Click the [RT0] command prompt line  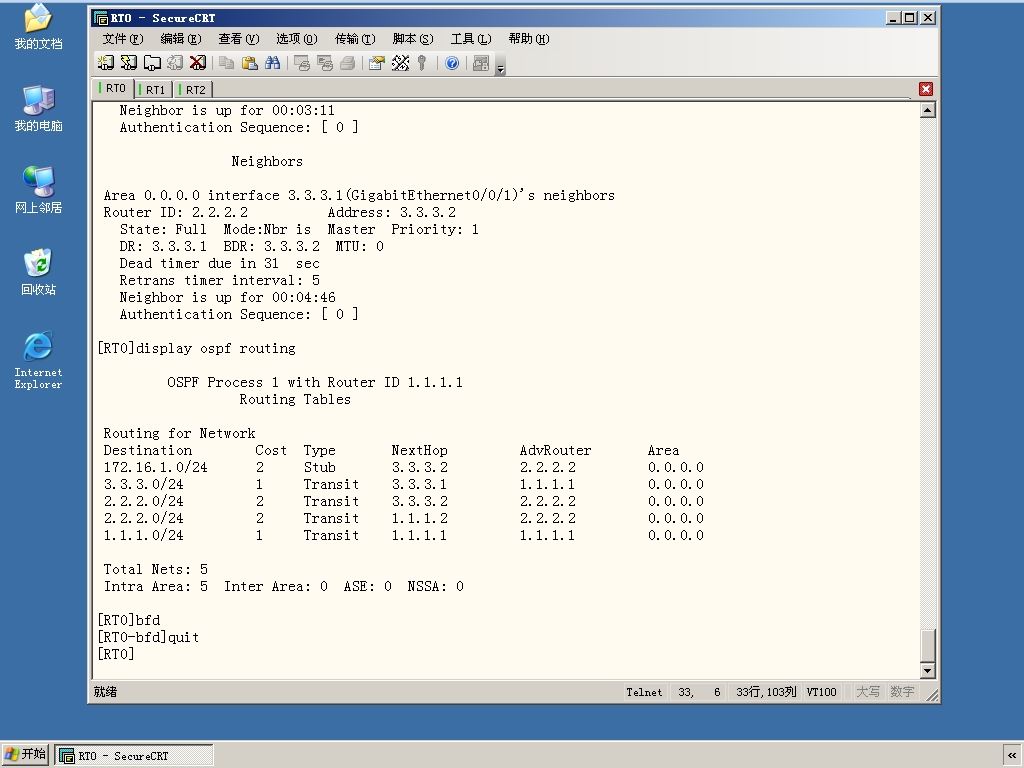tap(116, 654)
